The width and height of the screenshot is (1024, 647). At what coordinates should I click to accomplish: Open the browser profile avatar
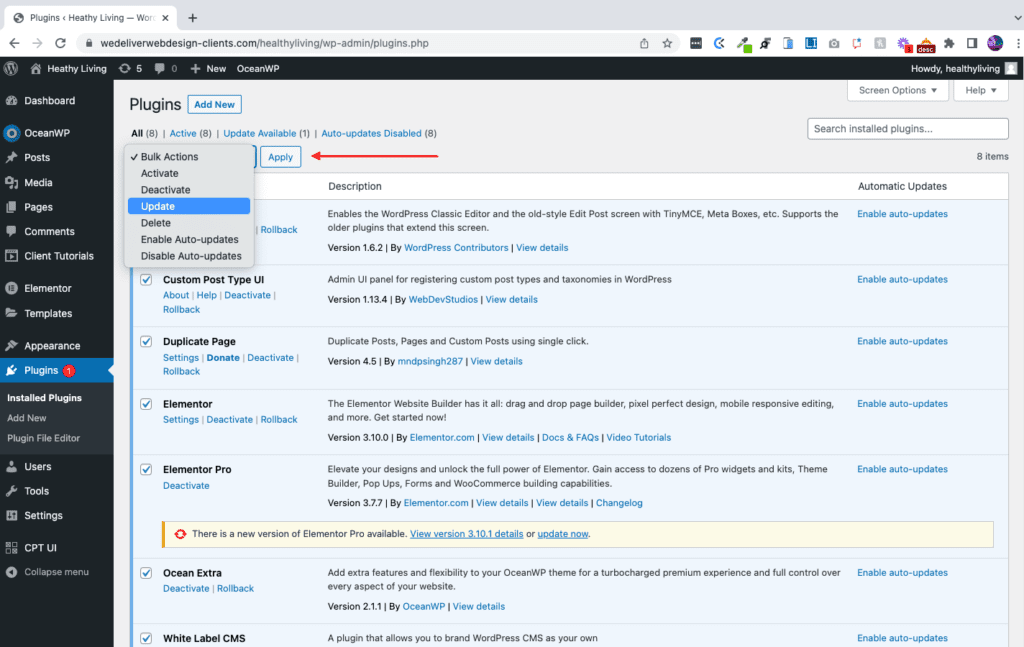point(995,43)
